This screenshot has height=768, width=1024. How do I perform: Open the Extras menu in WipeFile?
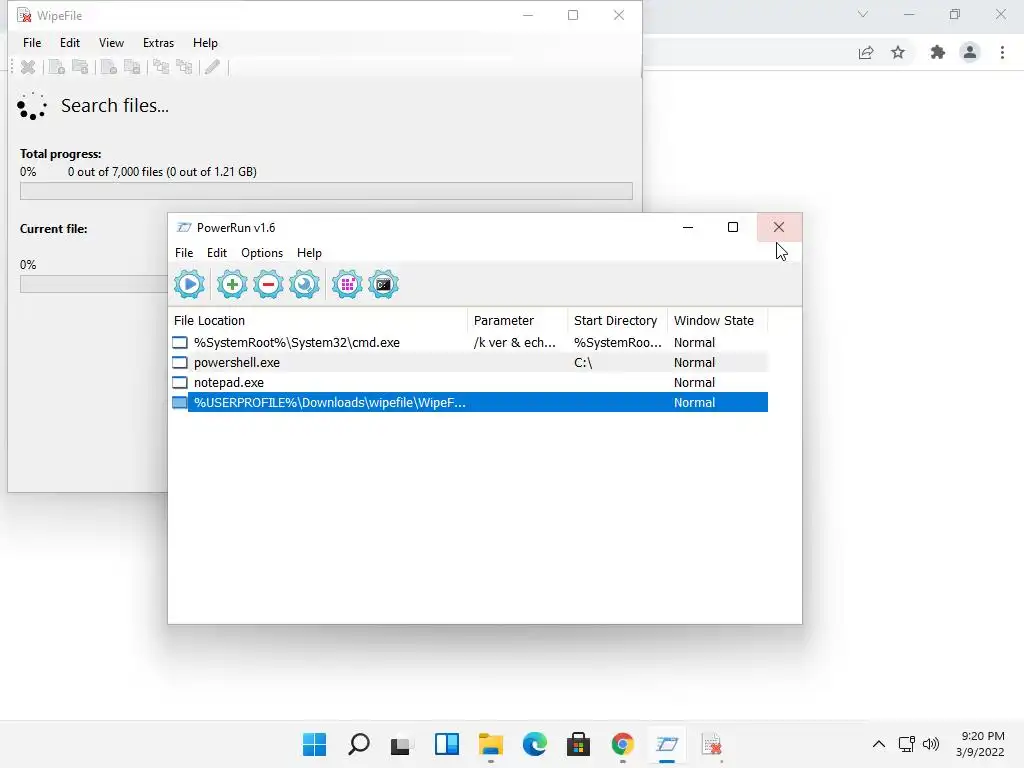click(159, 42)
